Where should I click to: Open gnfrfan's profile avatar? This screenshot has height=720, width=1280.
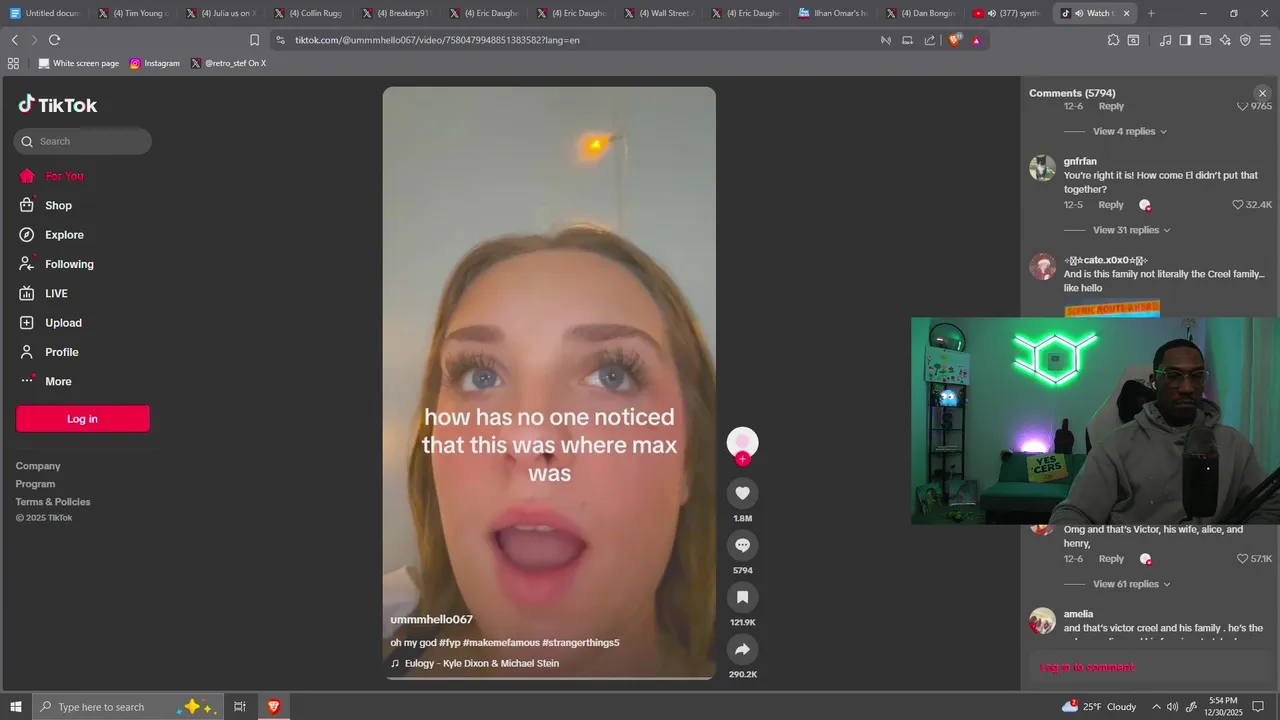(1043, 168)
